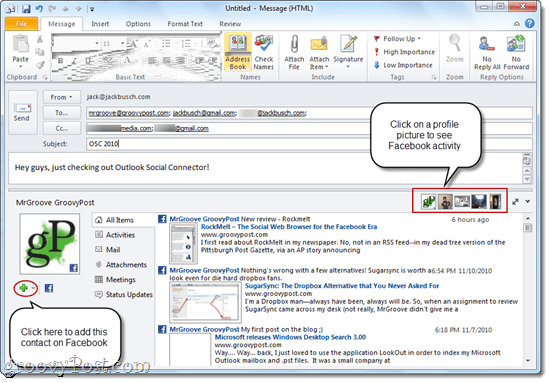The image size is (550, 383).
Task: Show Activities in People Pane
Action: (120, 235)
